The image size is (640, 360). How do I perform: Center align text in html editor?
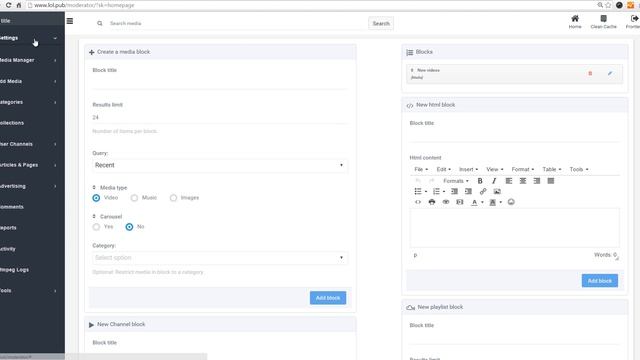(522, 181)
